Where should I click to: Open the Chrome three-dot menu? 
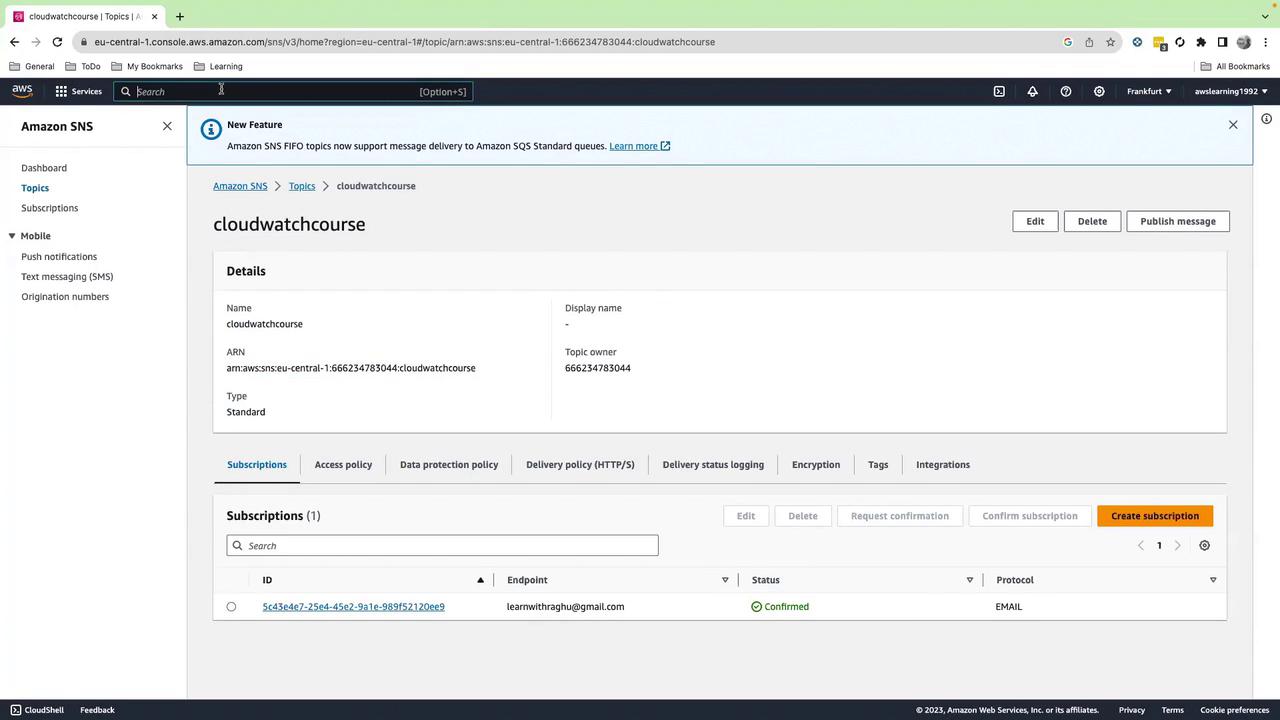click(x=1265, y=42)
